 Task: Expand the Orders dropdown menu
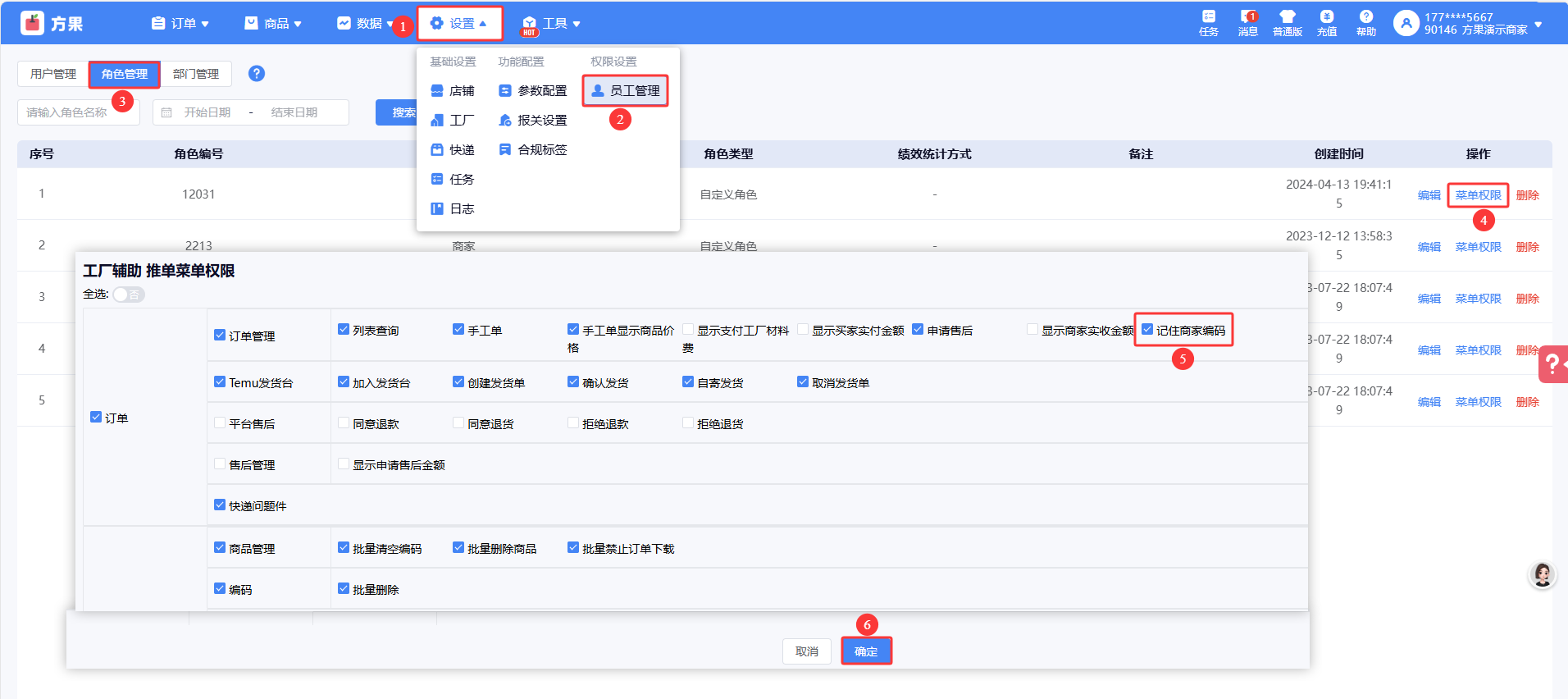point(180,24)
